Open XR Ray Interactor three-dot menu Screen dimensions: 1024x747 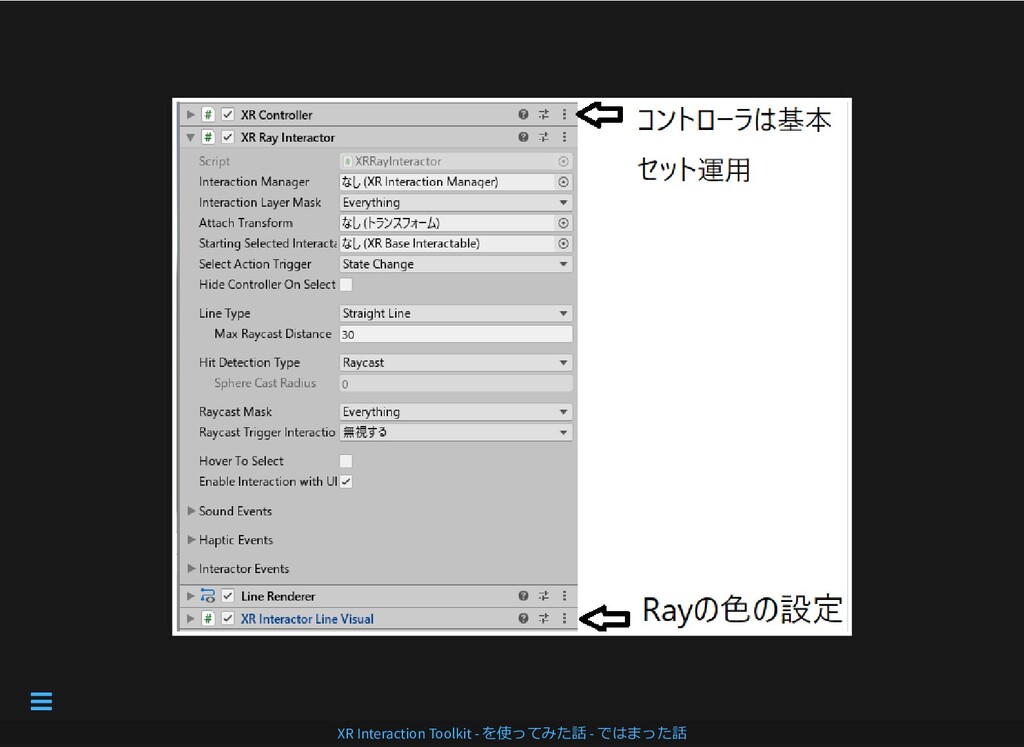(x=564, y=137)
